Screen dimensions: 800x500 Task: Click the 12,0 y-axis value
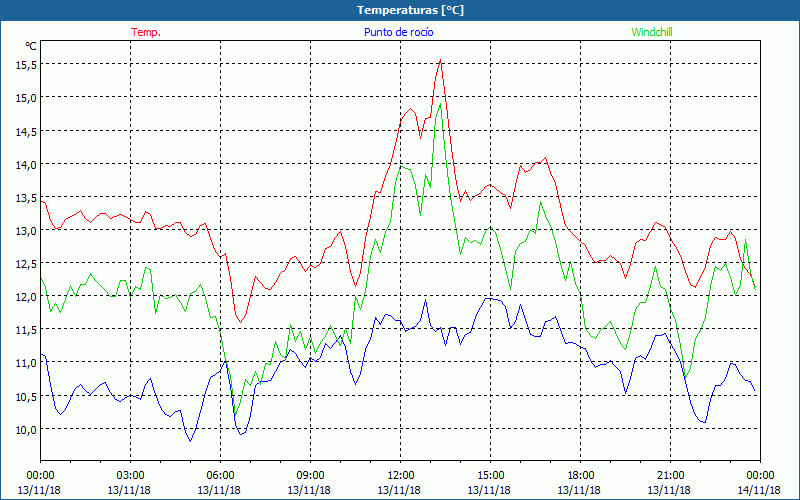point(27,296)
